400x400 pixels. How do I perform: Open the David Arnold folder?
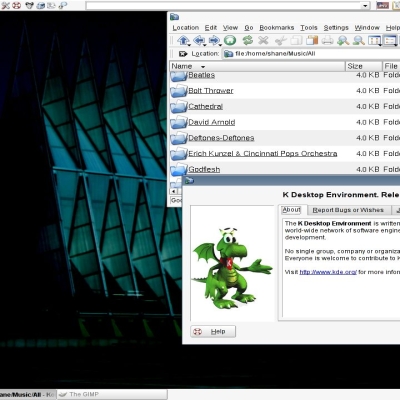(212, 122)
